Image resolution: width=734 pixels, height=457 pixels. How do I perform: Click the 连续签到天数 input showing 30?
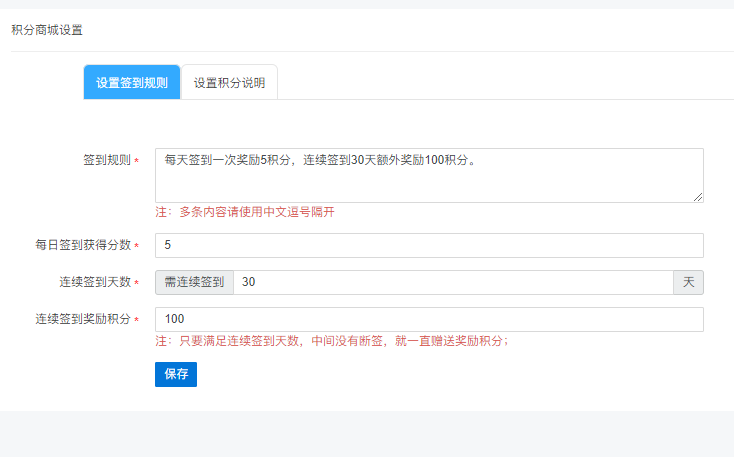coord(453,282)
